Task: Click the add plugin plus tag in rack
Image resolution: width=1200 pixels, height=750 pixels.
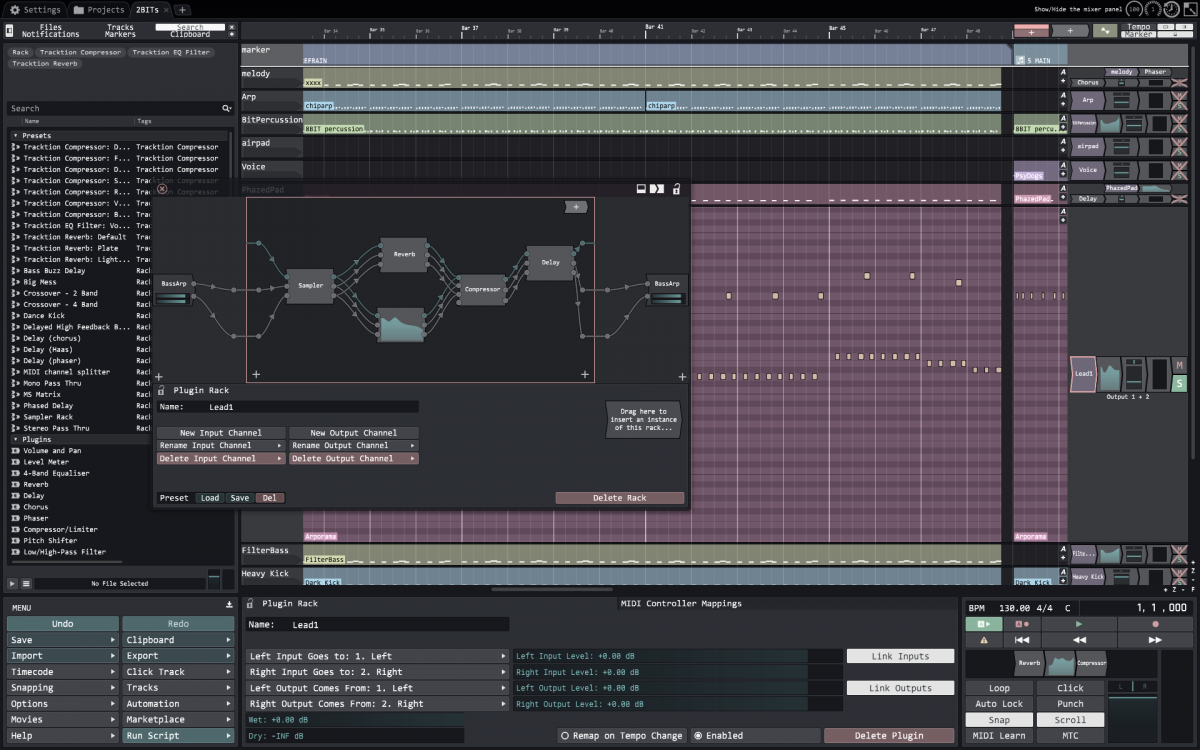Action: pos(576,207)
